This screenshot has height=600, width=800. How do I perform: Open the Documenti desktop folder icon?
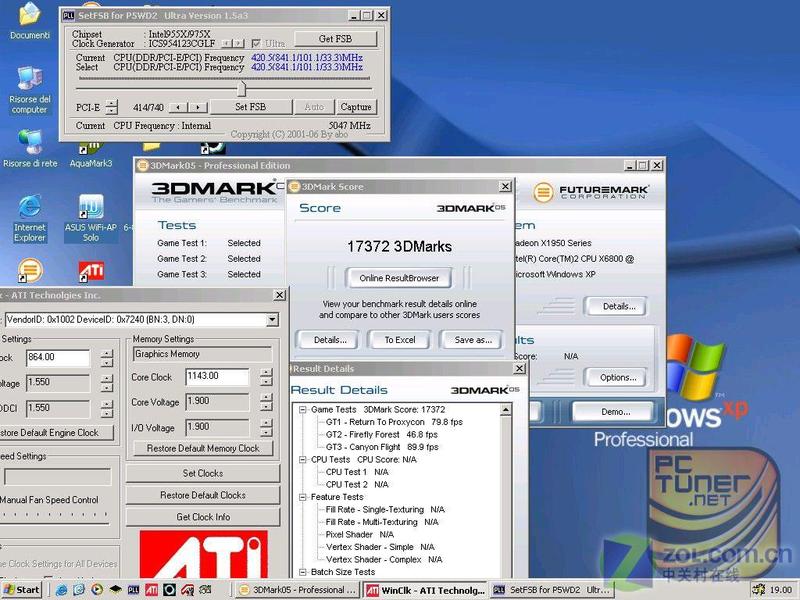[x=30, y=20]
